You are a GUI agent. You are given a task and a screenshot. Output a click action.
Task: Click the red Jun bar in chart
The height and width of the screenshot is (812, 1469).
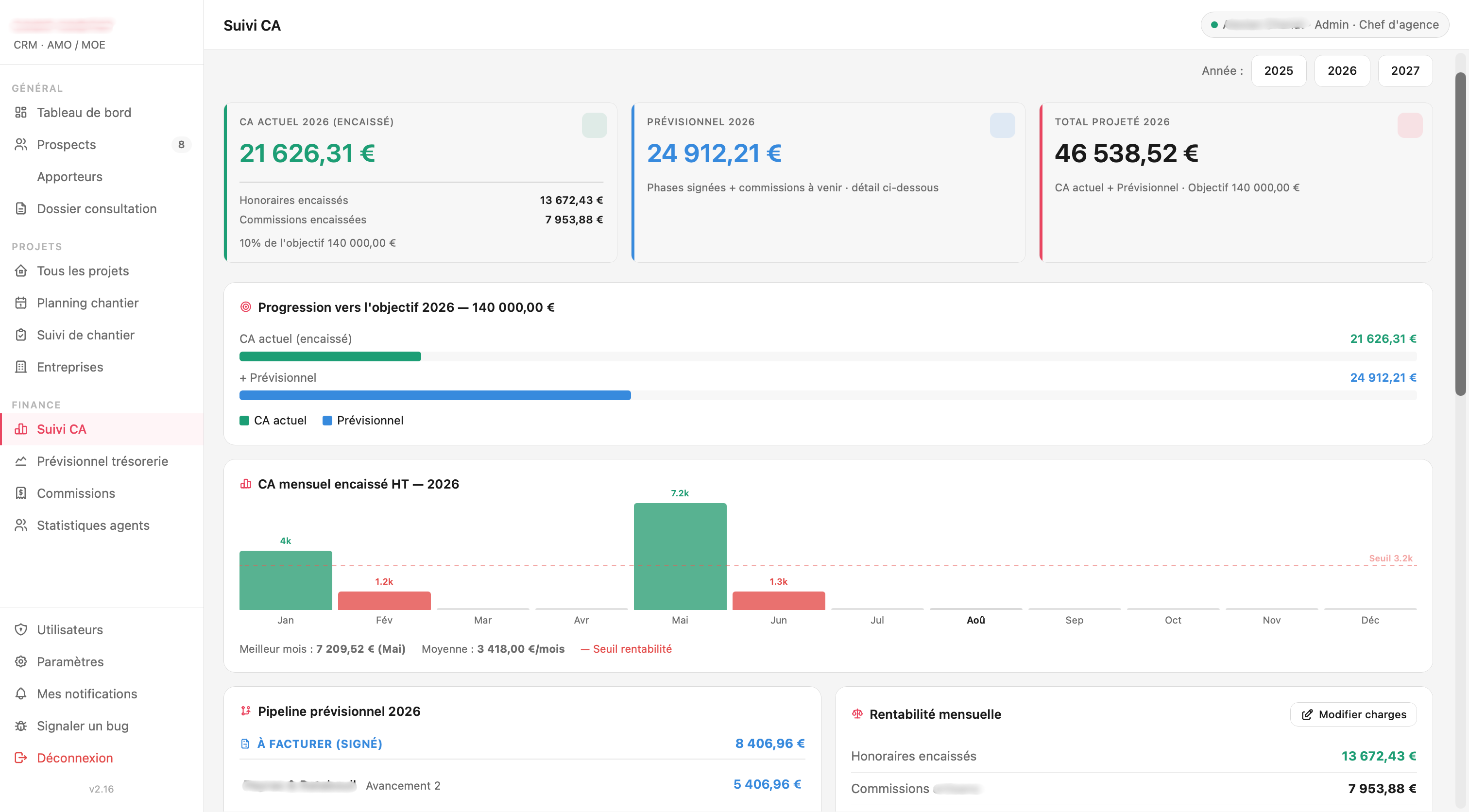pyautogui.click(x=778, y=600)
